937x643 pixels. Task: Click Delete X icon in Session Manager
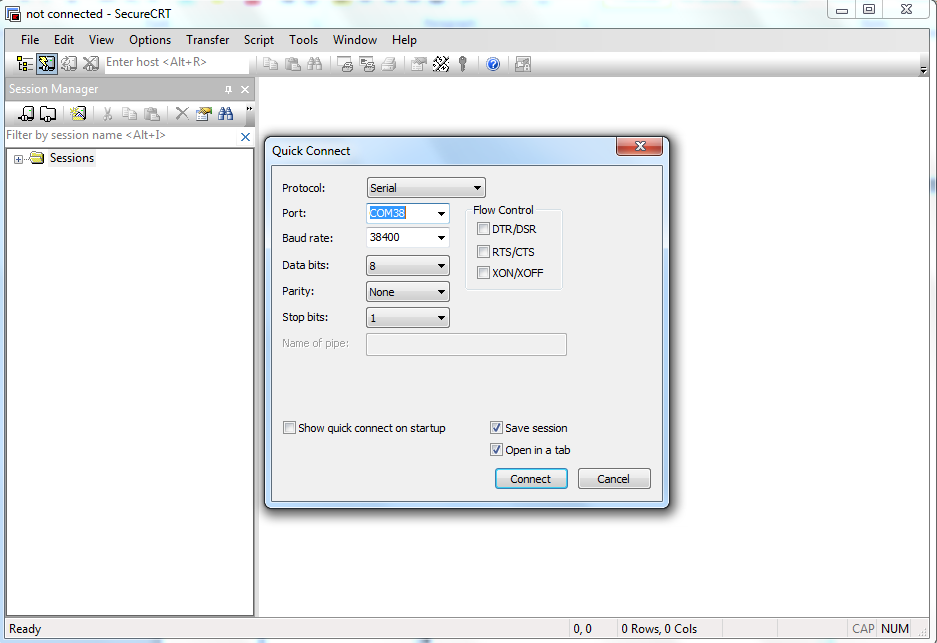182,114
